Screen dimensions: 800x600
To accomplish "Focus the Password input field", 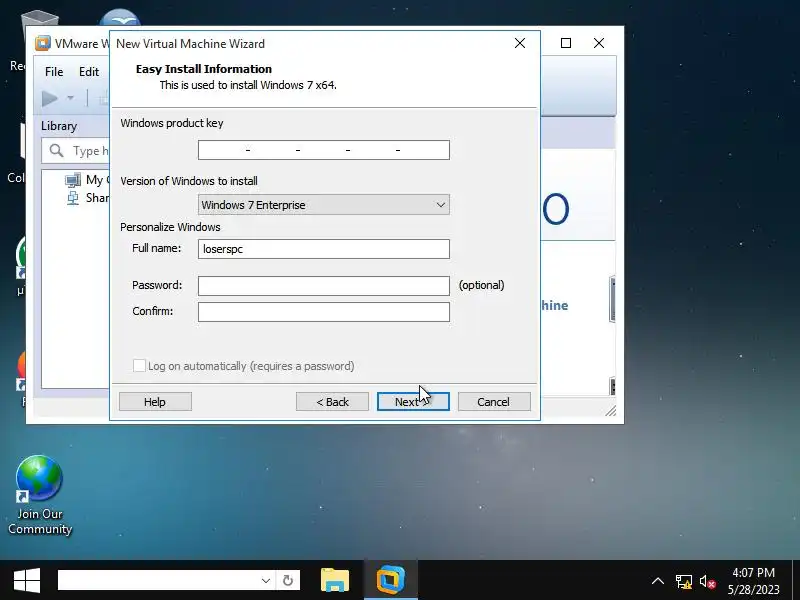I will (x=323, y=286).
